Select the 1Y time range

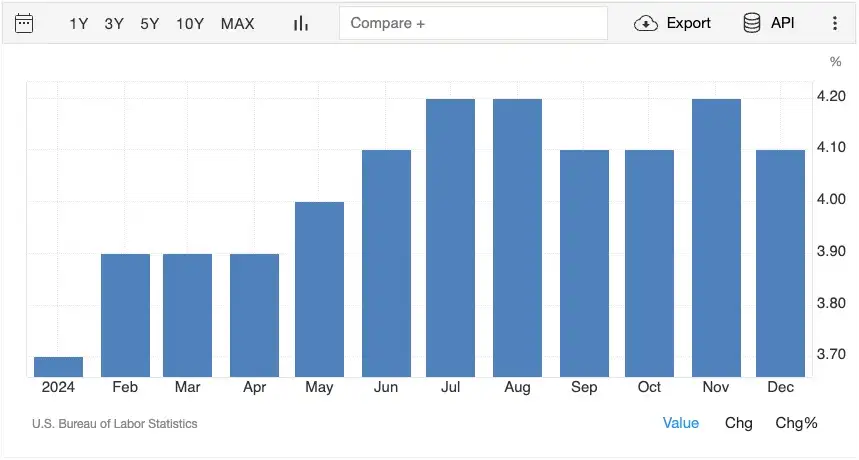pyautogui.click(x=79, y=23)
